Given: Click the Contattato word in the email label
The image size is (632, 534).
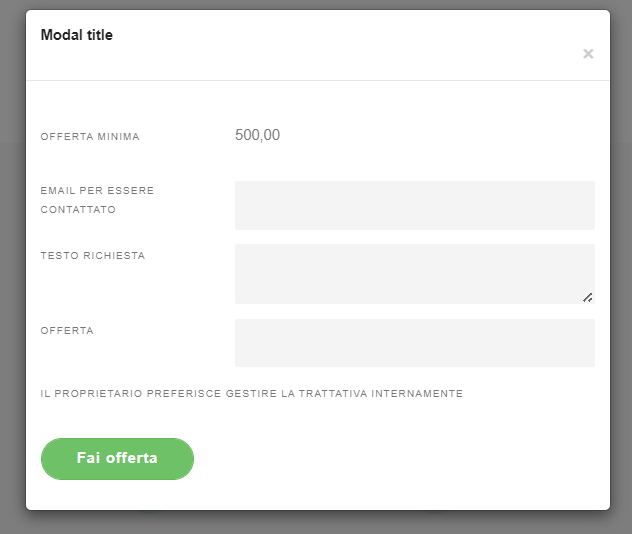Looking at the screenshot, I should 78,210.
